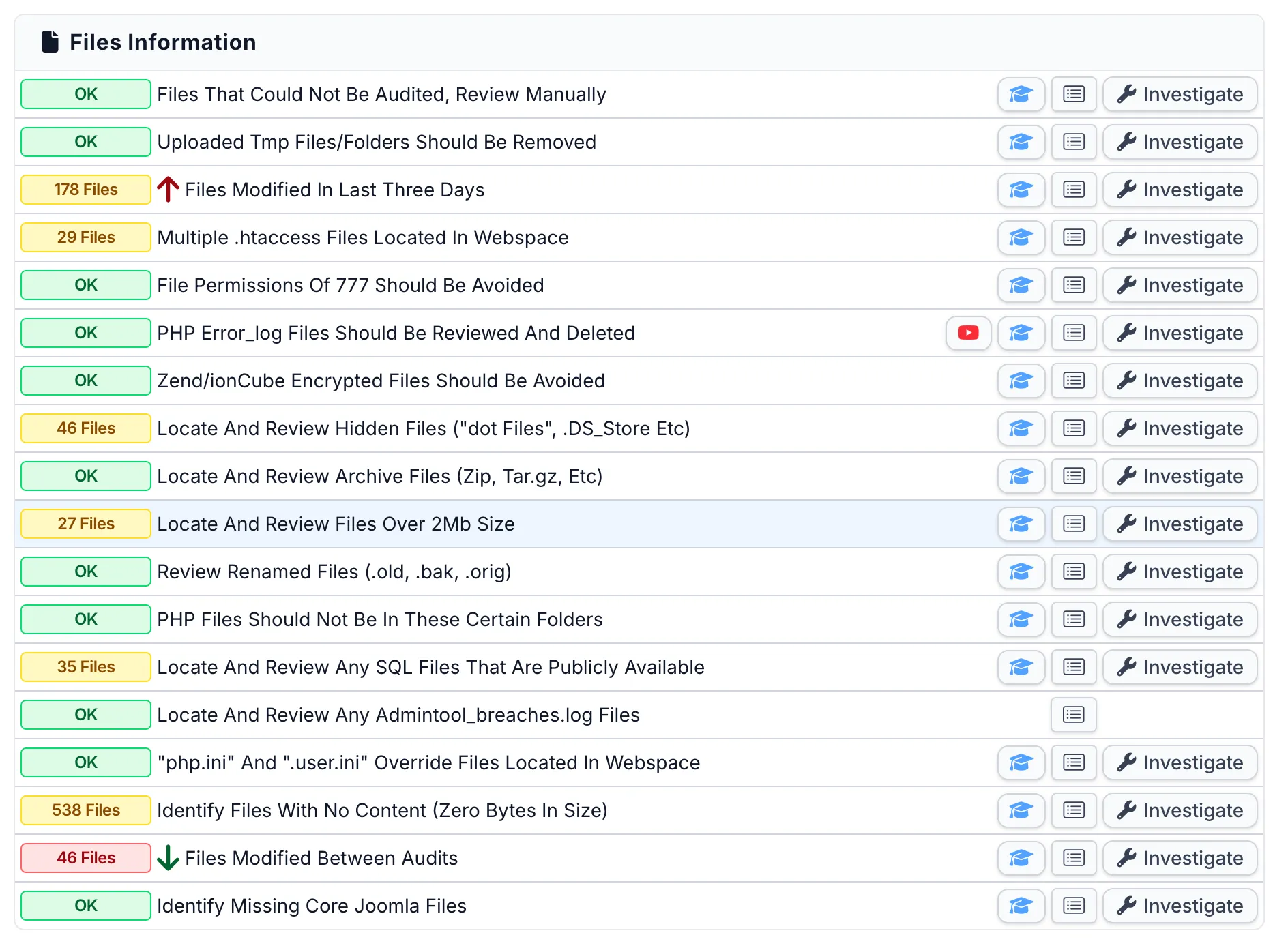Click Investigate for Files Modified In Last Three Days
Viewport: 1288px width, 948px height.
click(x=1180, y=190)
